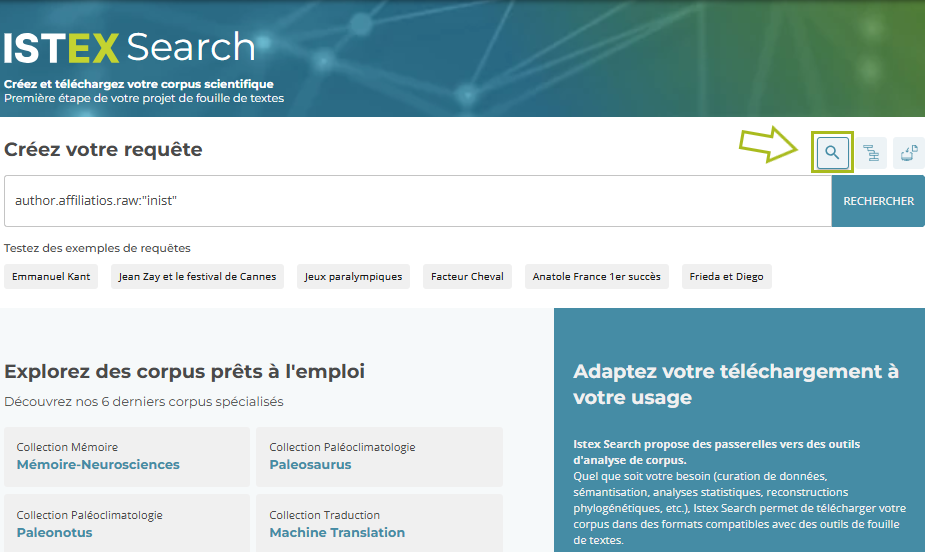The image size is (925, 552).
Task: Open the Machine Translation corpus
Action: [x=337, y=532]
